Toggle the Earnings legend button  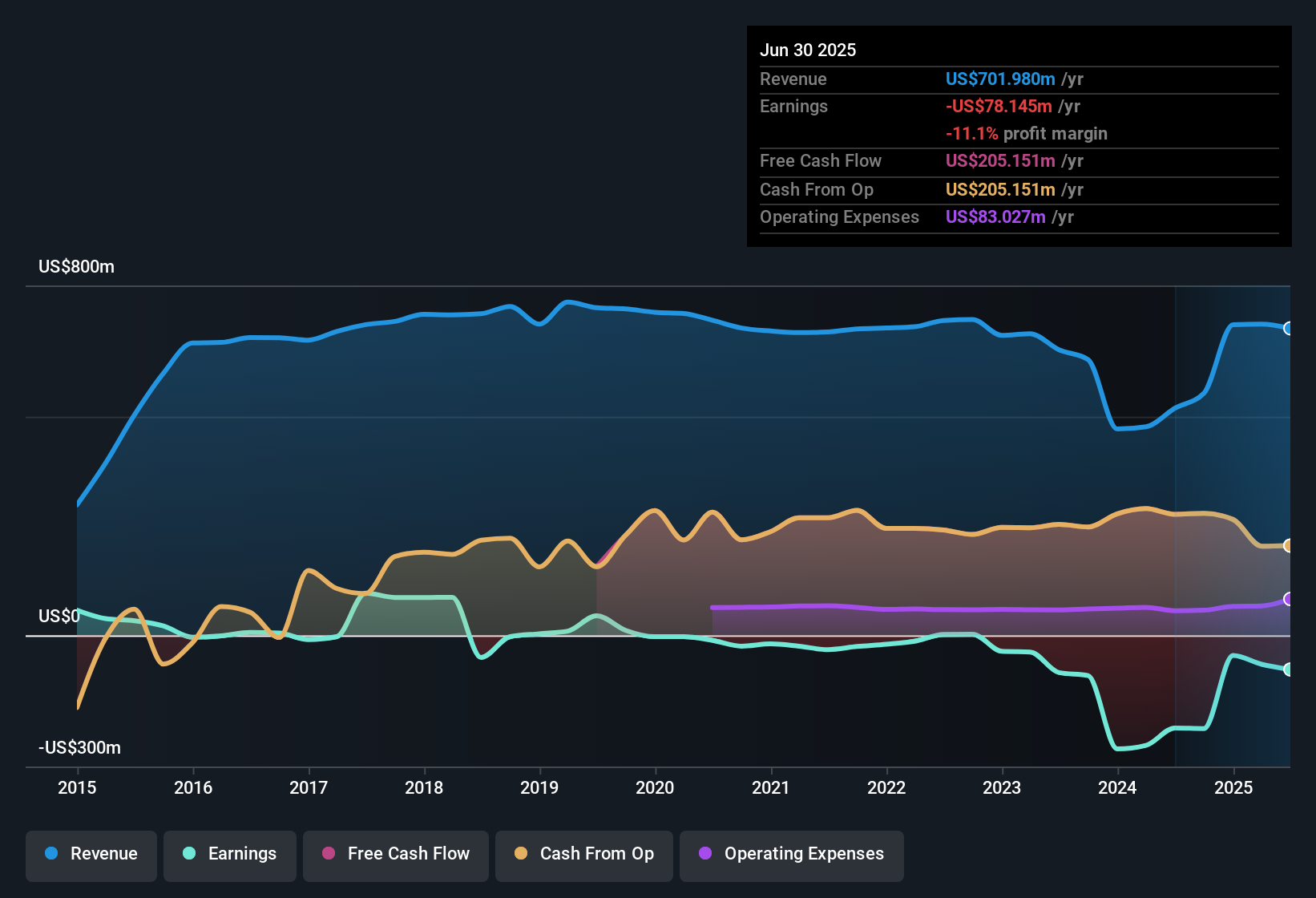(x=230, y=855)
